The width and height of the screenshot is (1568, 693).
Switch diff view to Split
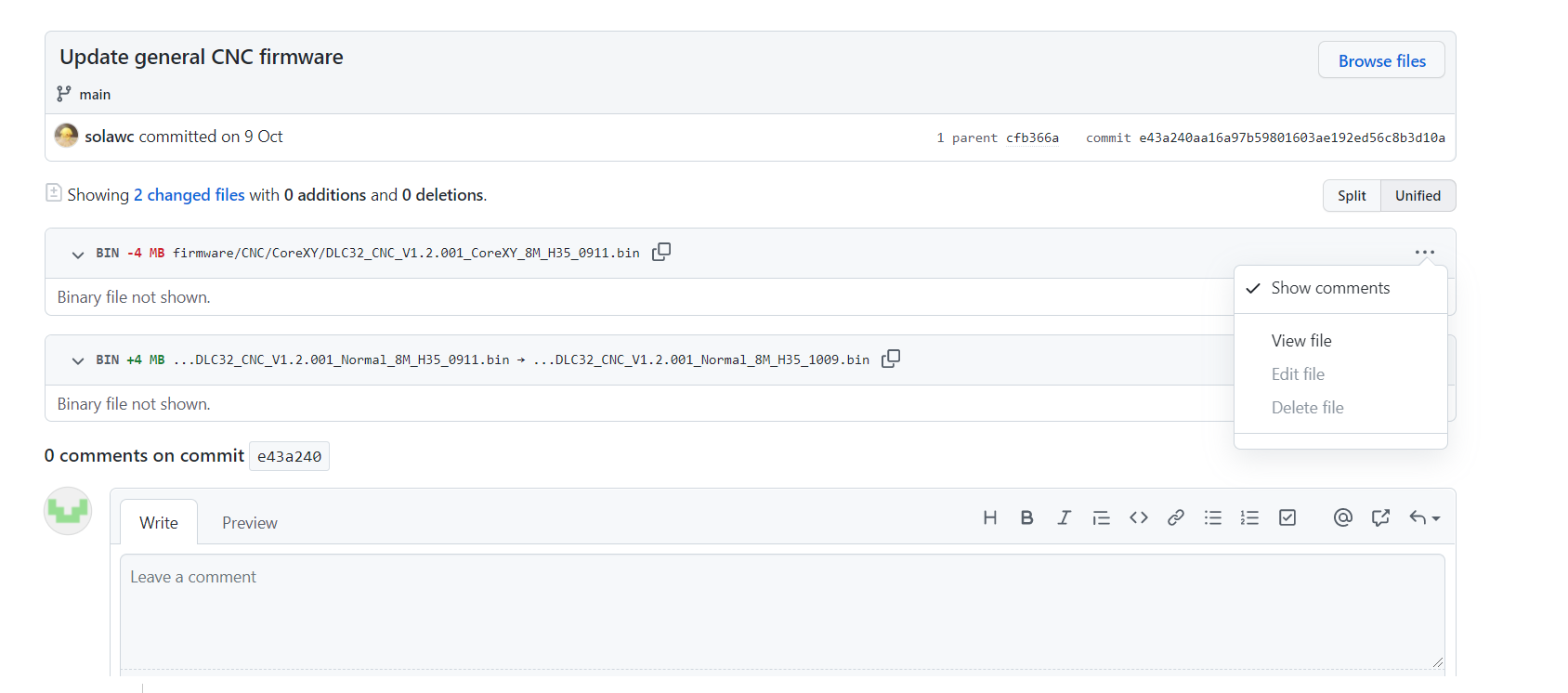(x=1352, y=196)
